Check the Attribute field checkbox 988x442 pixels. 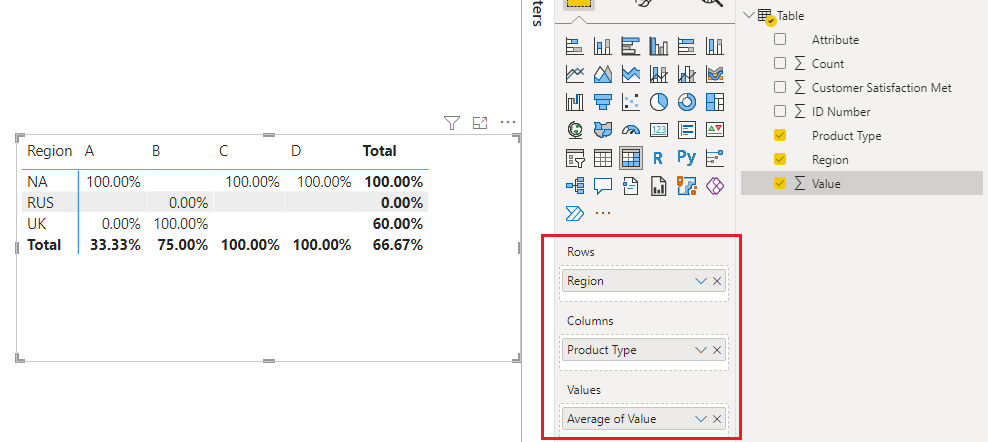pos(780,39)
